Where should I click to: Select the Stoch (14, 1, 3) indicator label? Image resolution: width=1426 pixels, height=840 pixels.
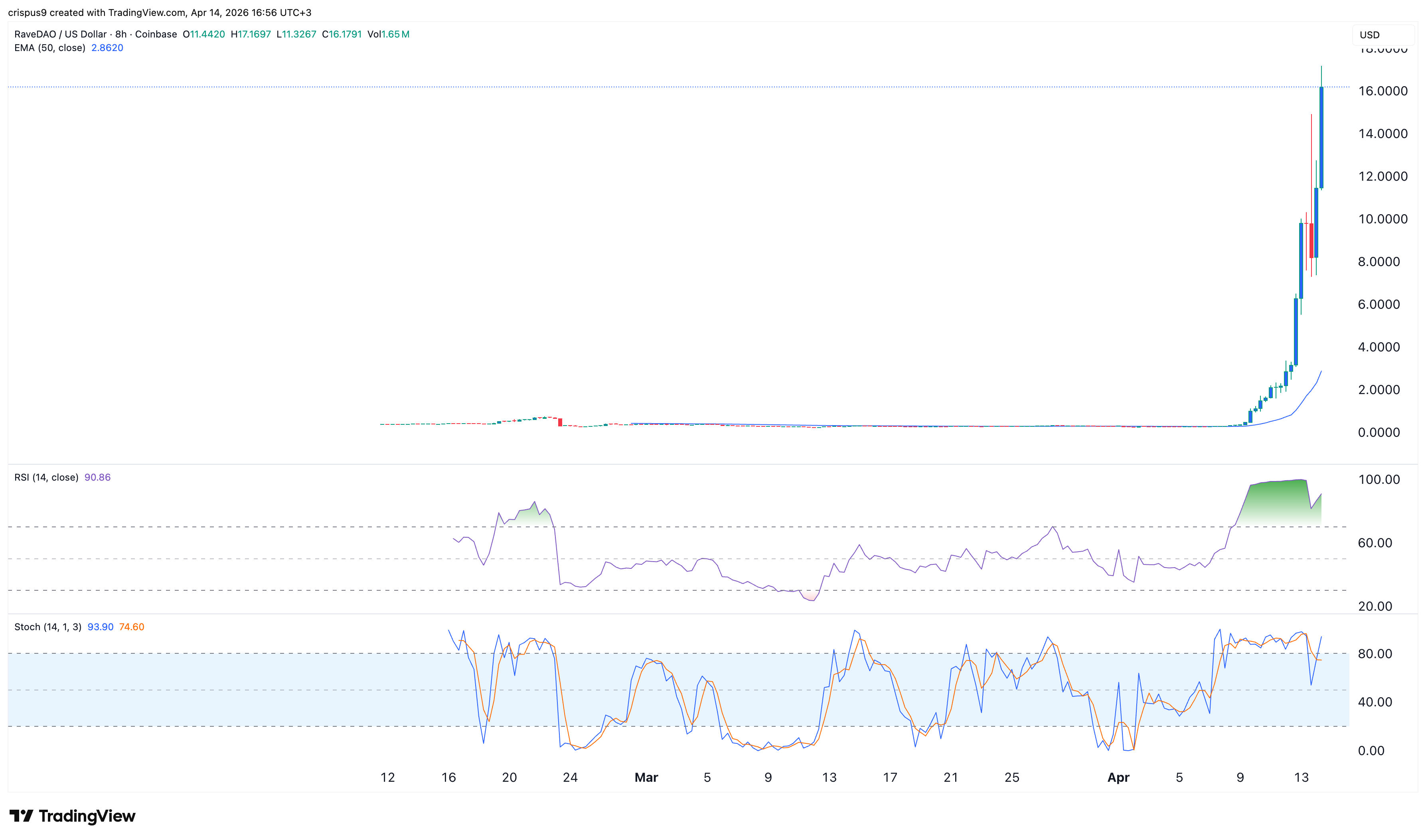[x=47, y=627]
